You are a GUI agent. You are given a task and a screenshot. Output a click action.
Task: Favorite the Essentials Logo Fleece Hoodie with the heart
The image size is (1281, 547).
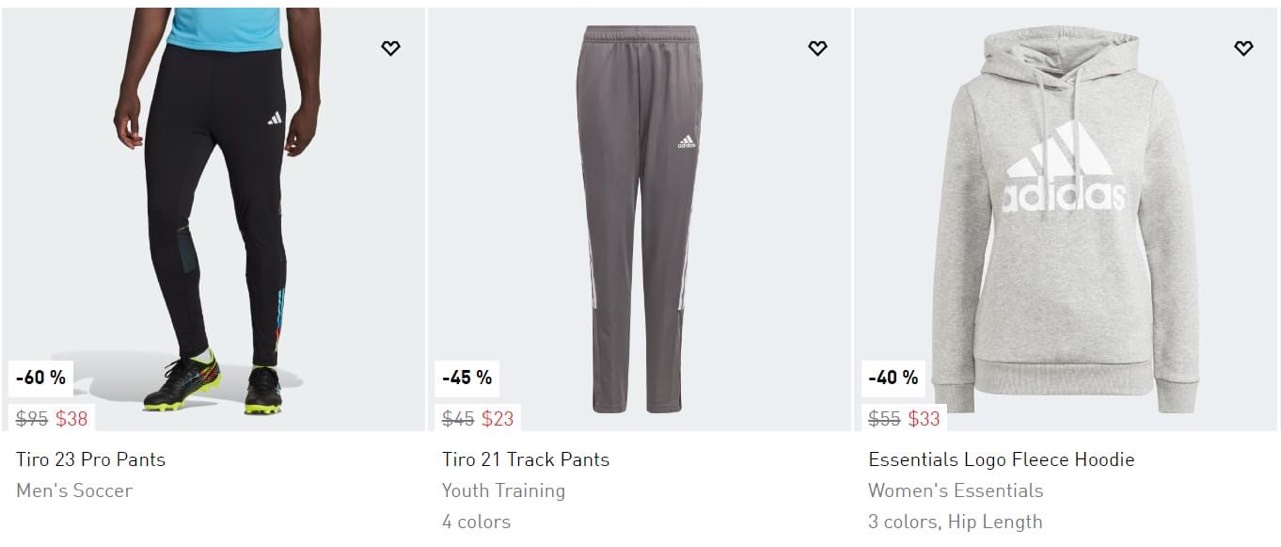1243,48
